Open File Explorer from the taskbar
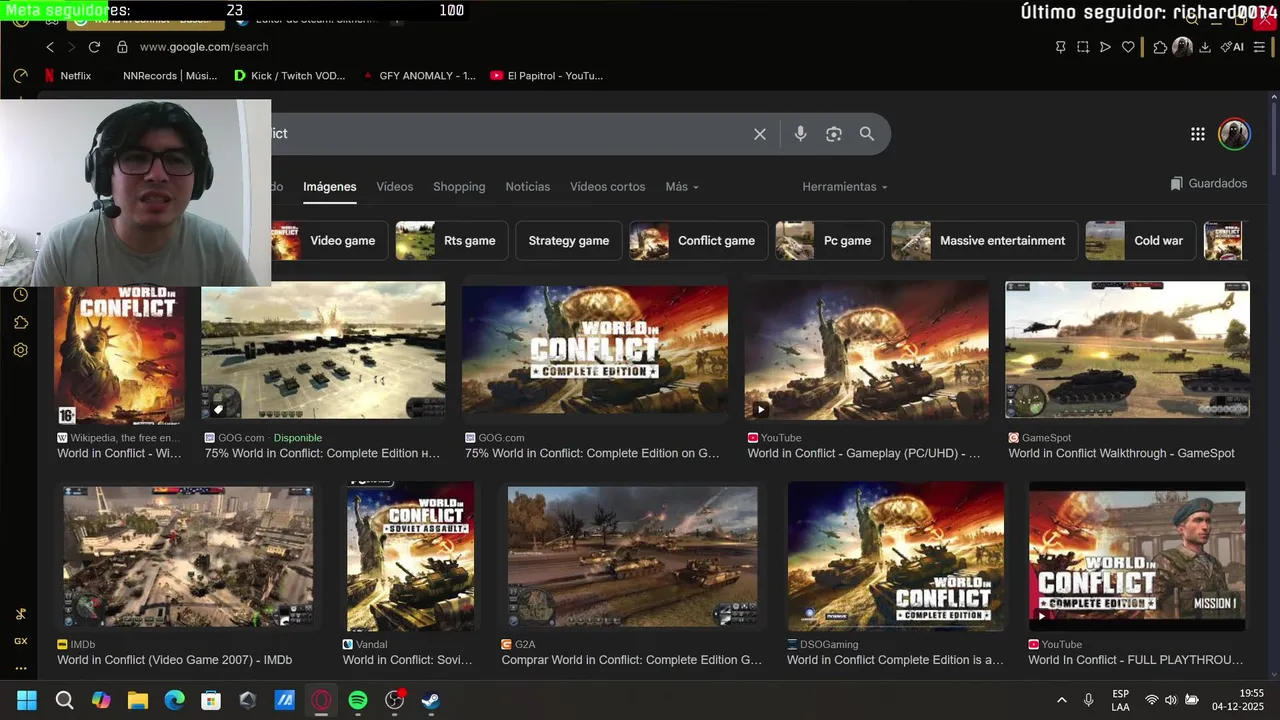Viewport: 1280px width, 720px height. pyautogui.click(x=137, y=700)
